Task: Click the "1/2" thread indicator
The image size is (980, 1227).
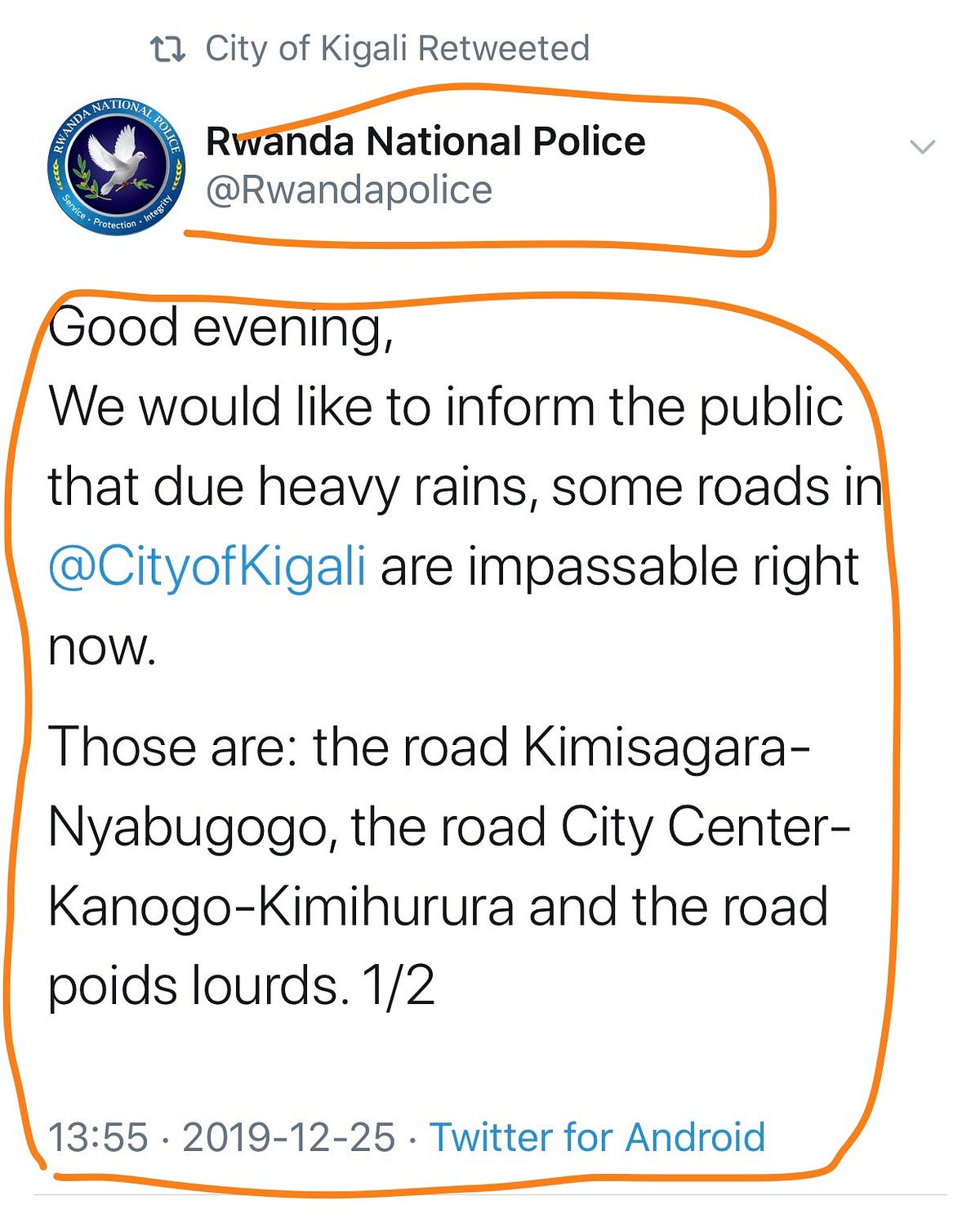Action: point(399,985)
